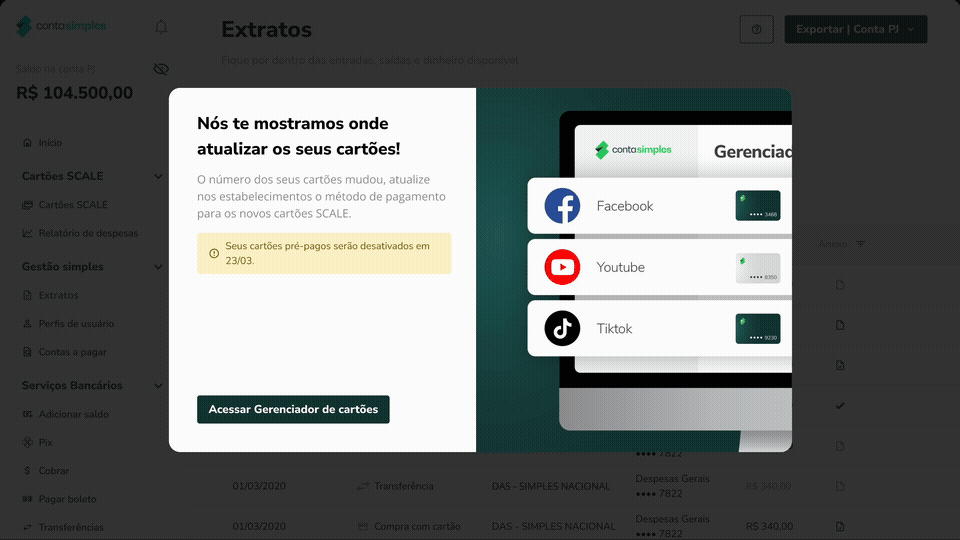Click the barcode icon beside Pagar boleto
Viewport: 960px width, 540px height.
27,499
